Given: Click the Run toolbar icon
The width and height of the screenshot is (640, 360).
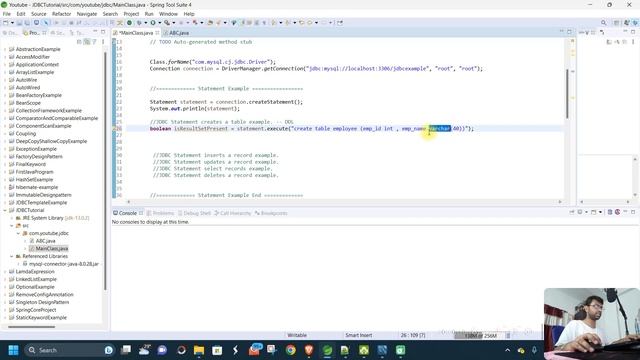Looking at the screenshot, I should 153,23.
